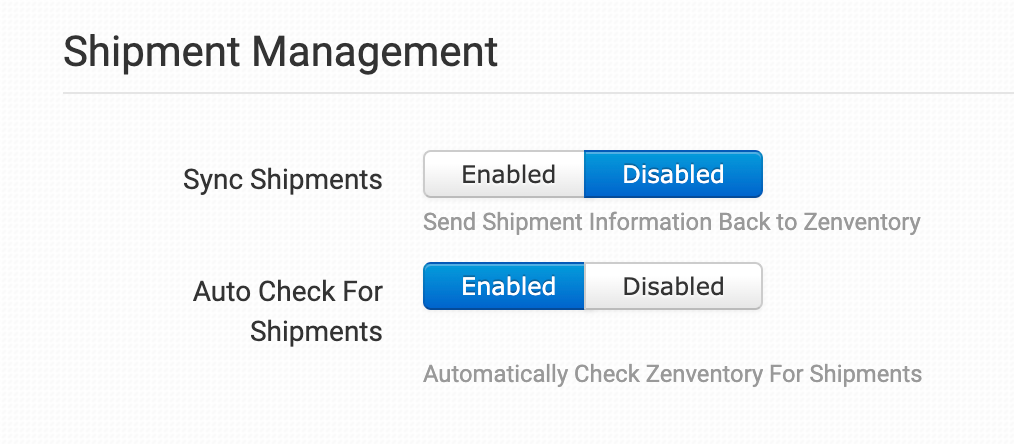Viewport: 1014px width, 444px height.
Task: Click the Shipment Management heading
Action: 280,52
